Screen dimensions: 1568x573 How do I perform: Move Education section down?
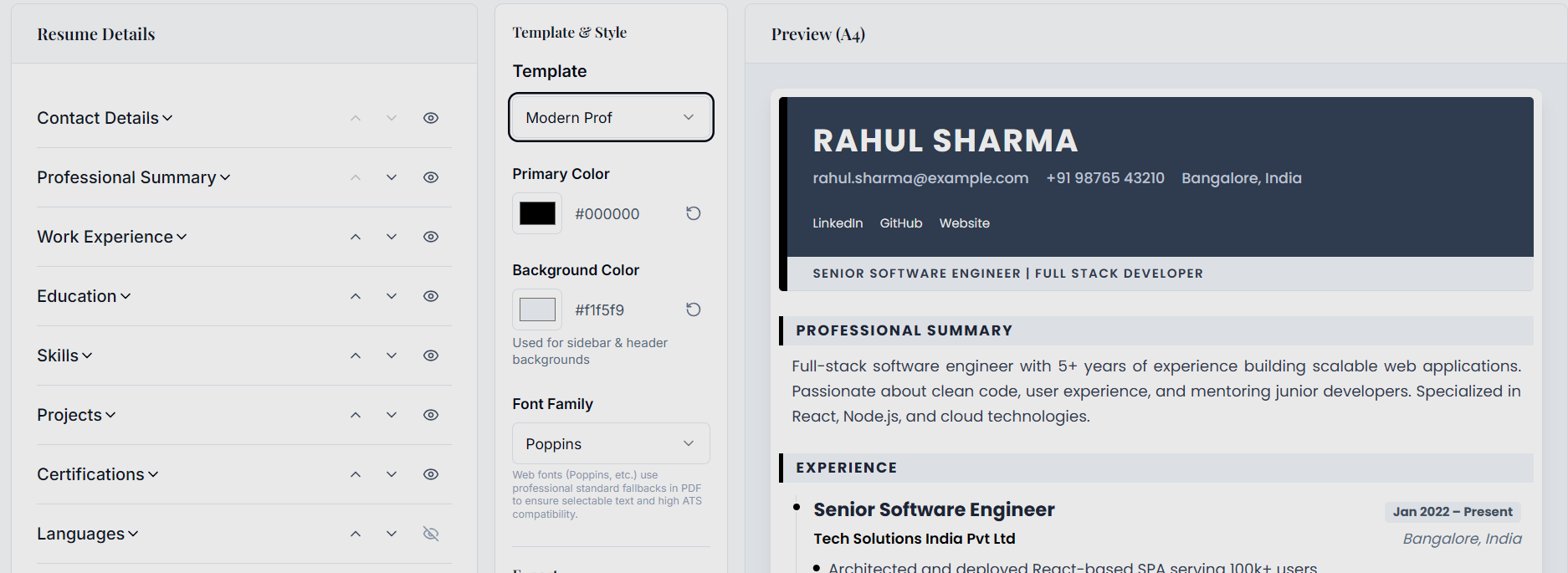point(392,296)
